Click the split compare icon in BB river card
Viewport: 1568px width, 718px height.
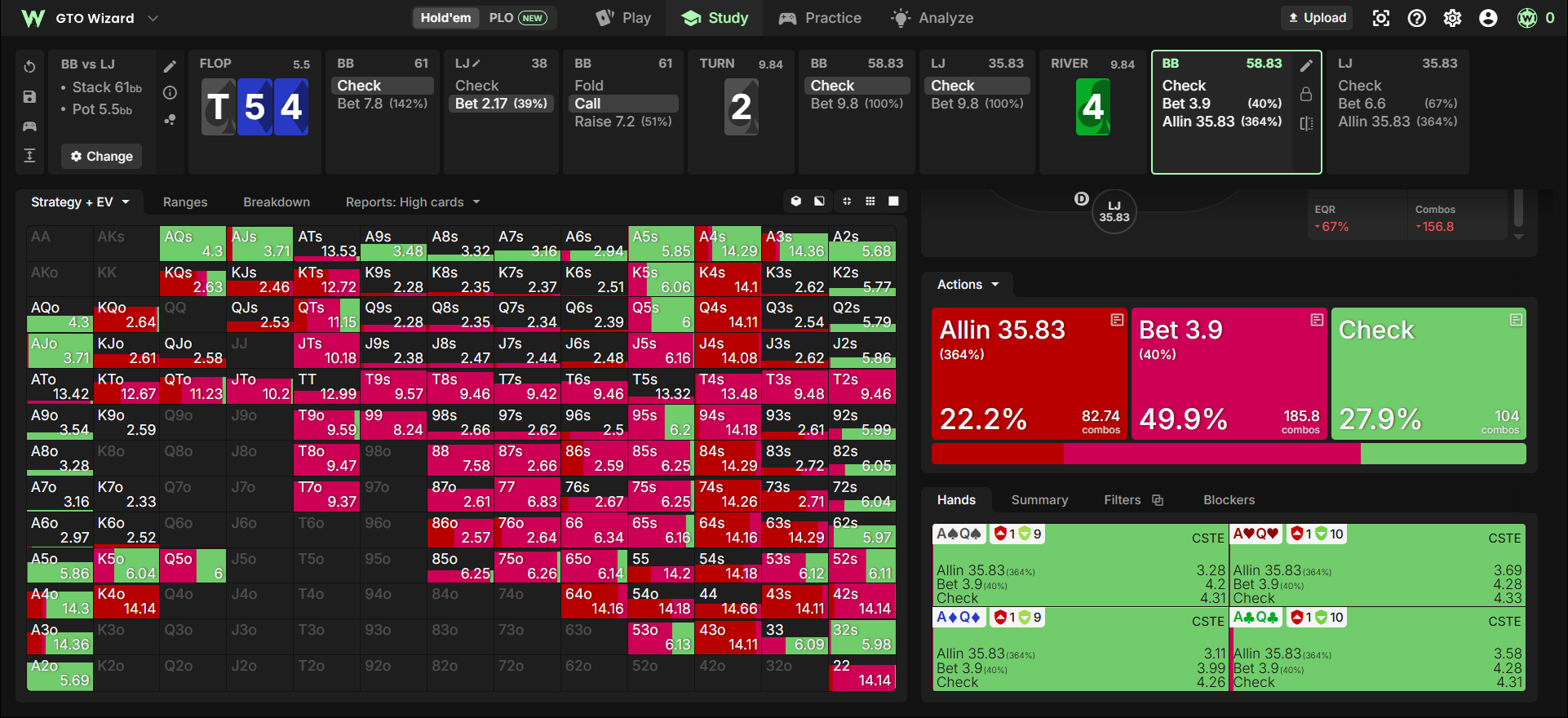point(1306,123)
